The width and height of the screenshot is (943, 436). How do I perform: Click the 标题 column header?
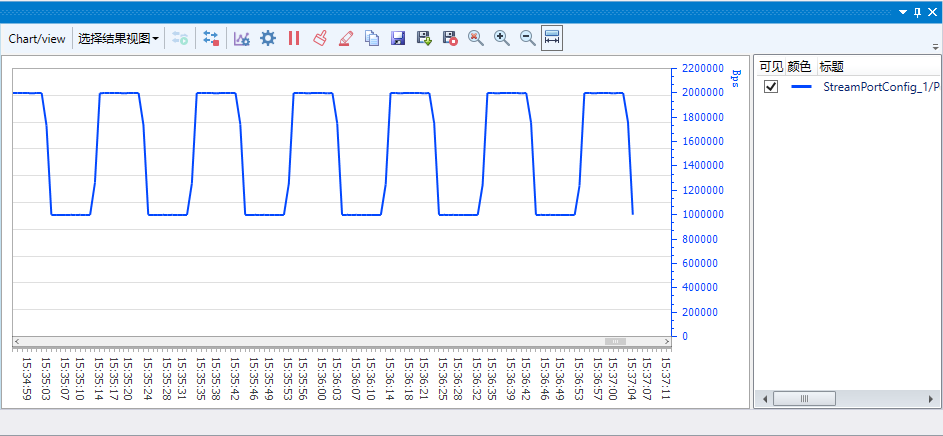[x=831, y=67]
